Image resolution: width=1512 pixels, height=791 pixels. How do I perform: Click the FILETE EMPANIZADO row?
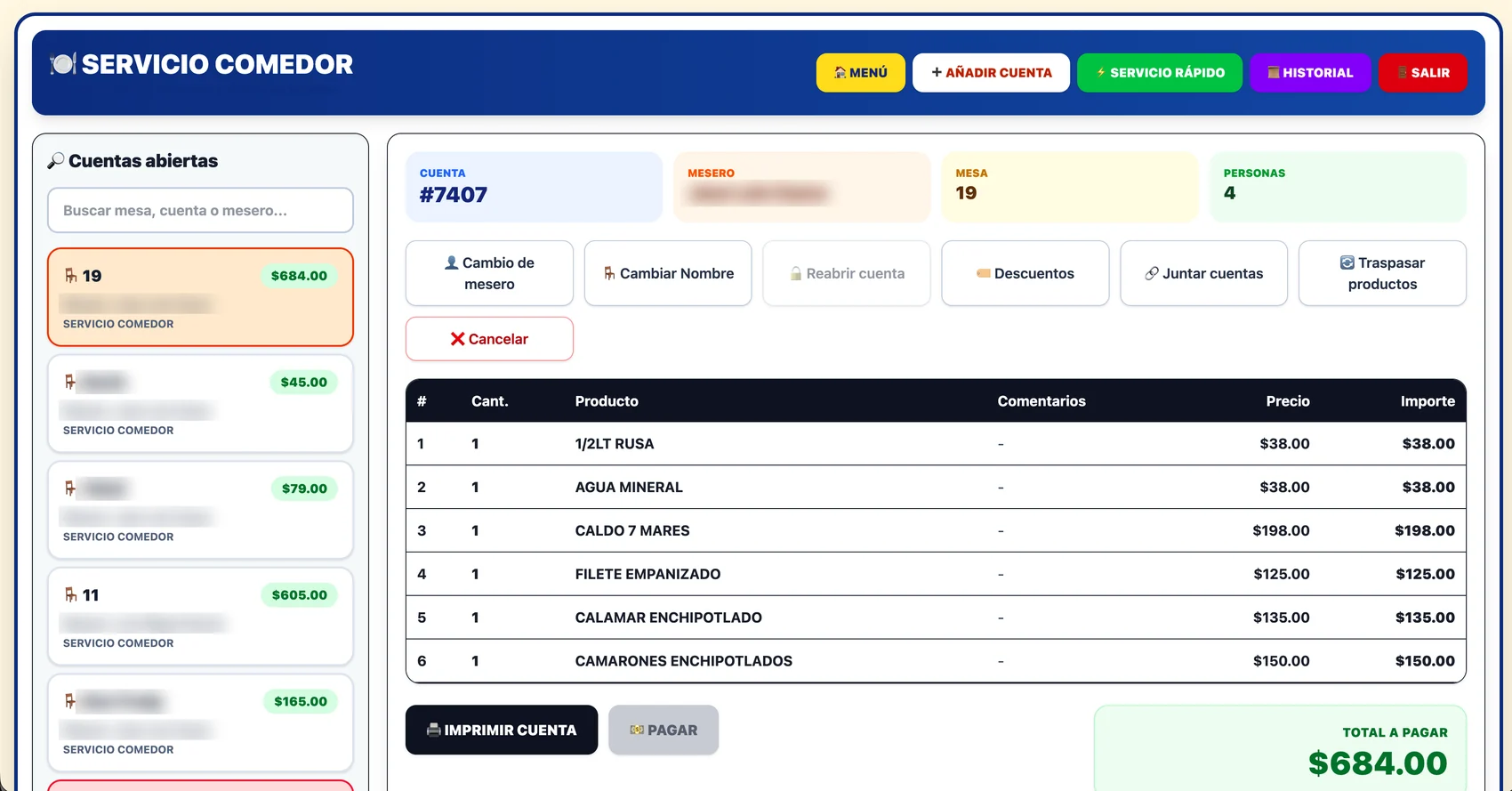[x=936, y=574]
